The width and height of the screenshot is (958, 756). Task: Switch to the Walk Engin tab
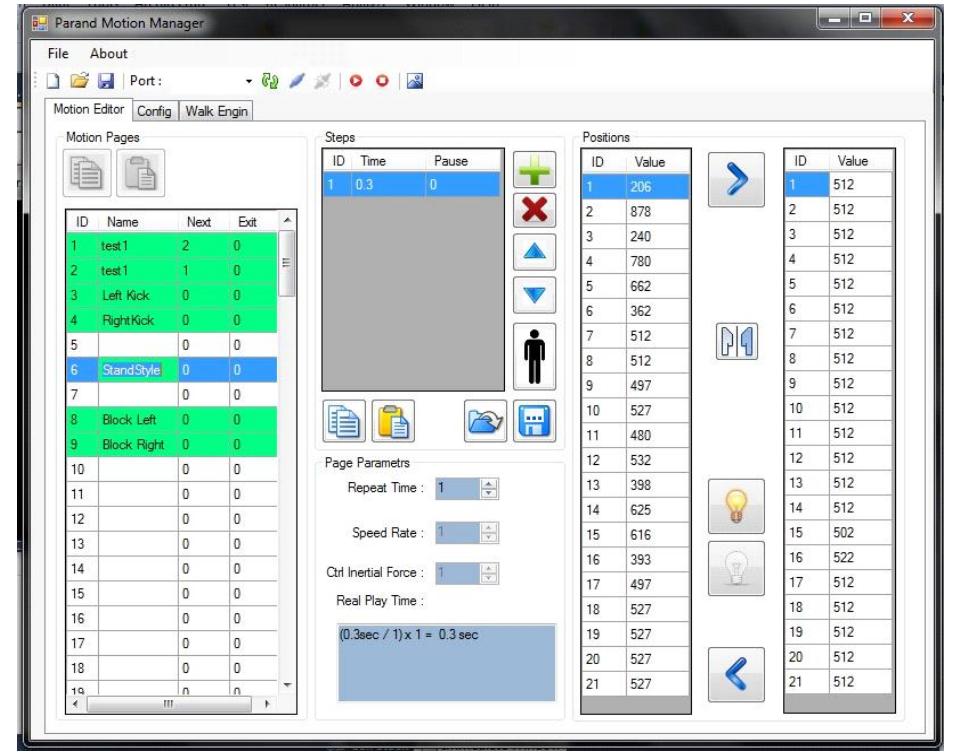point(216,111)
